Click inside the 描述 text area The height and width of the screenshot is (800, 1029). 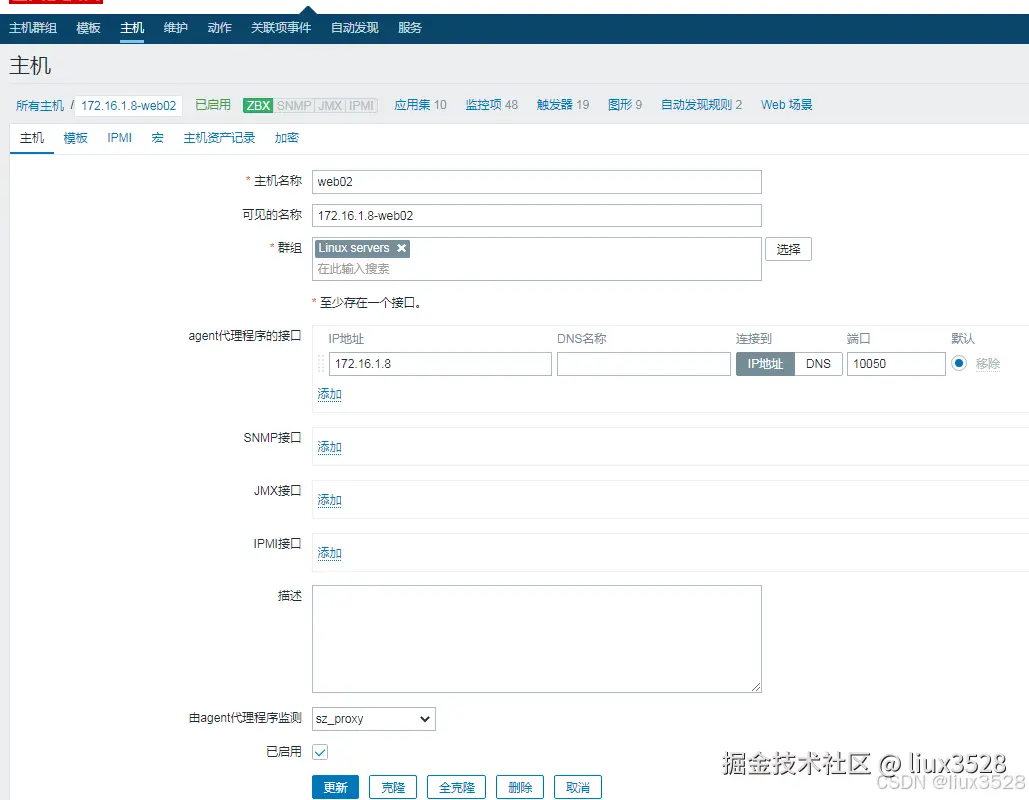click(537, 639)
